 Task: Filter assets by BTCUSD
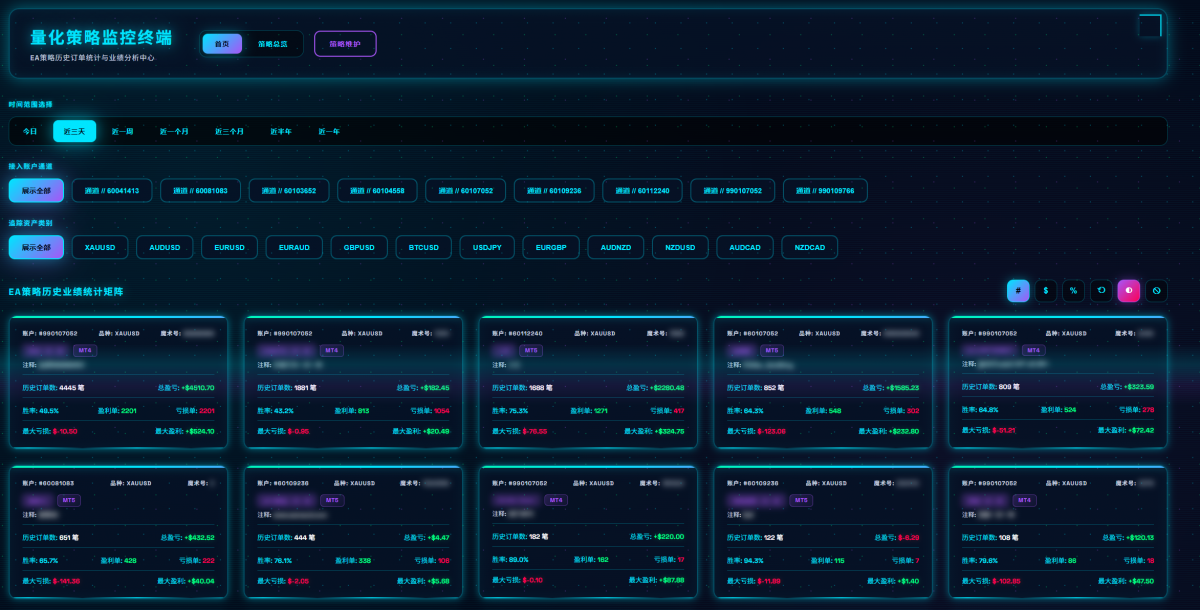423,247
